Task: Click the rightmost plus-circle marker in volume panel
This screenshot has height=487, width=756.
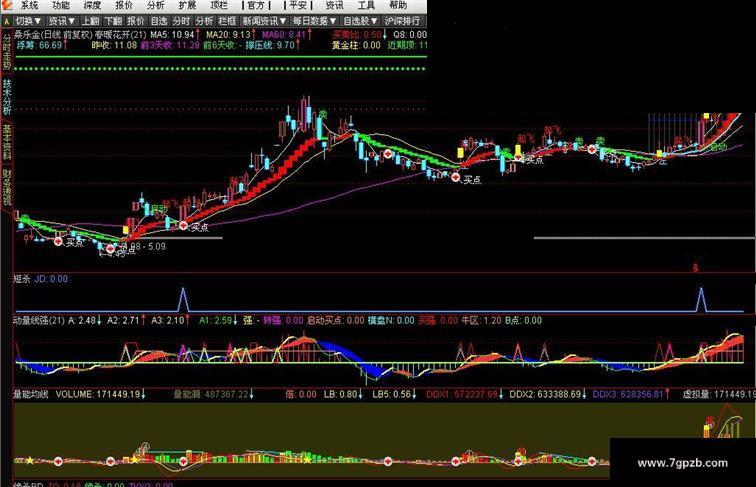Action: [592, 461]
